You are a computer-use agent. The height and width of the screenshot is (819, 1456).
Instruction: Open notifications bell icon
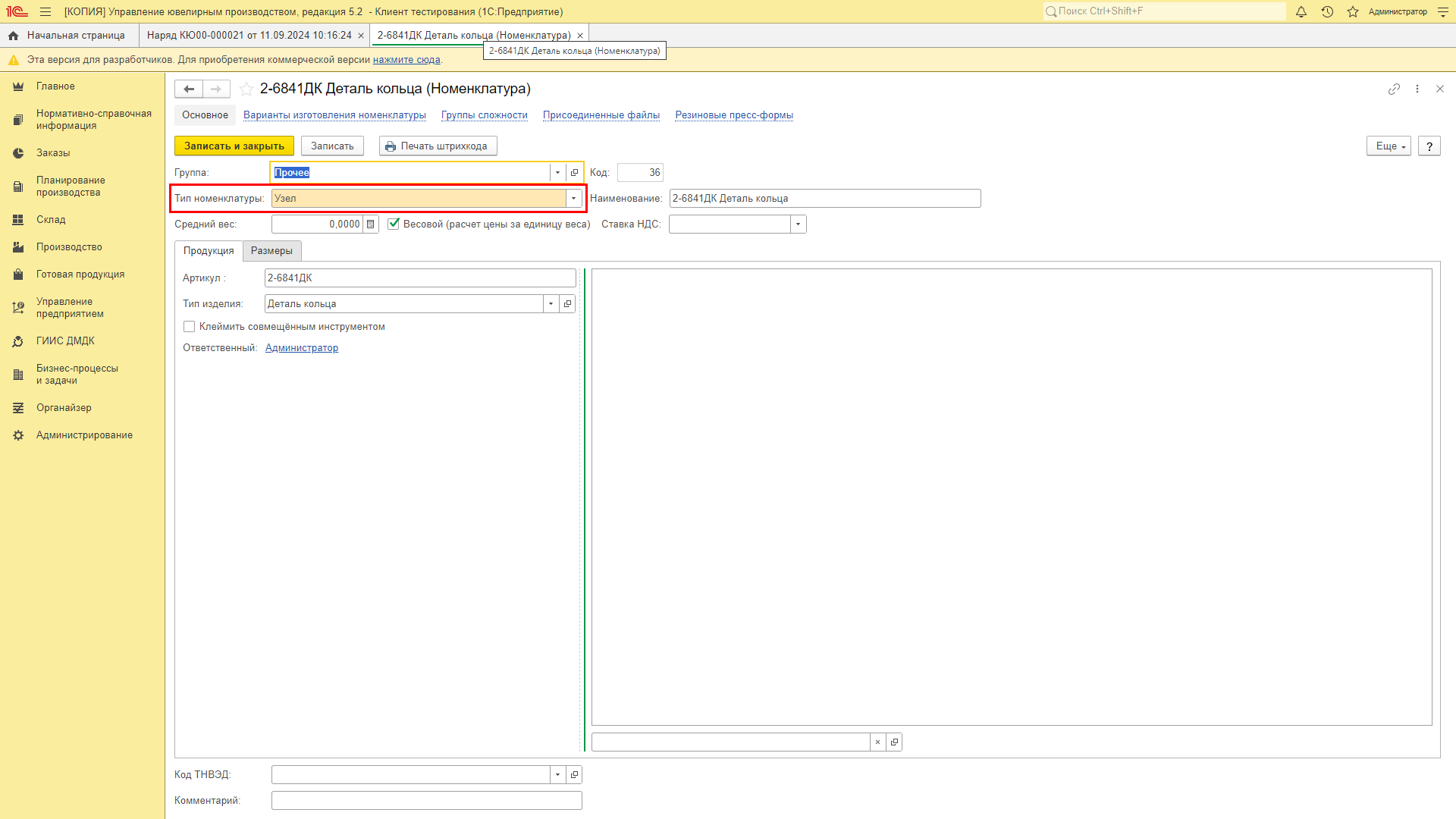(1301, 12)
